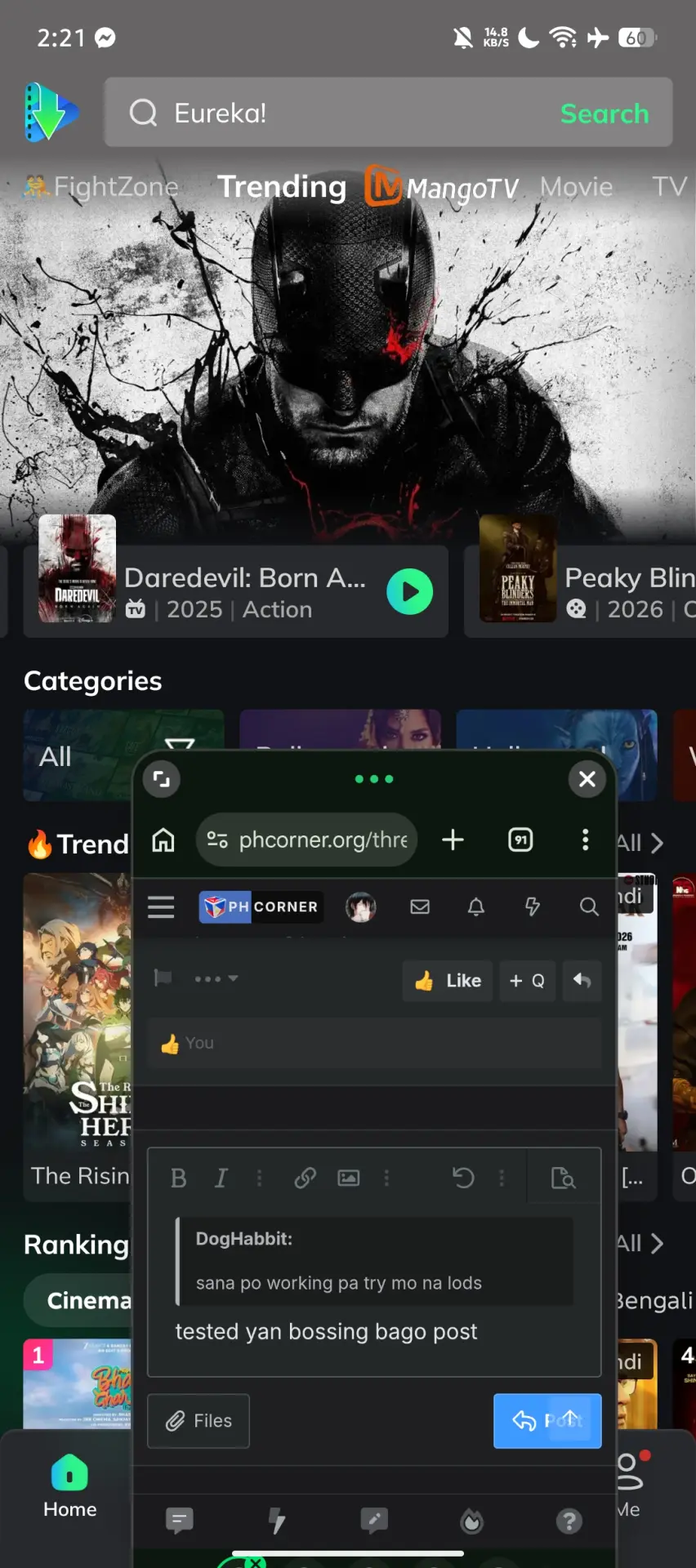Submit the reply with Post button

click(547, 1421)
